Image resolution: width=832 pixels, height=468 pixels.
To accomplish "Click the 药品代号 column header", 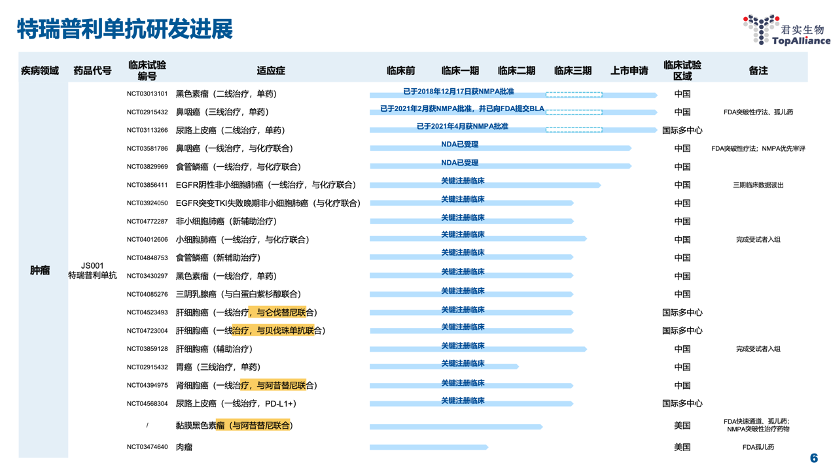I will pyautogui.click(x=92, y=71).
